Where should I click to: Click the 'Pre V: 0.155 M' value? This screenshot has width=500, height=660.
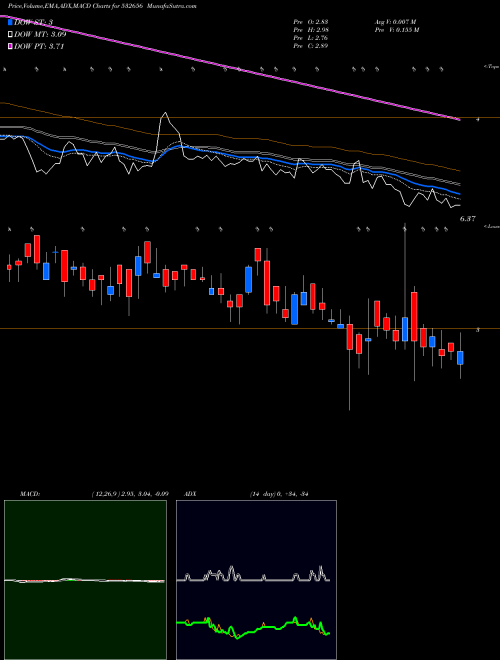[x=397, y=30]
